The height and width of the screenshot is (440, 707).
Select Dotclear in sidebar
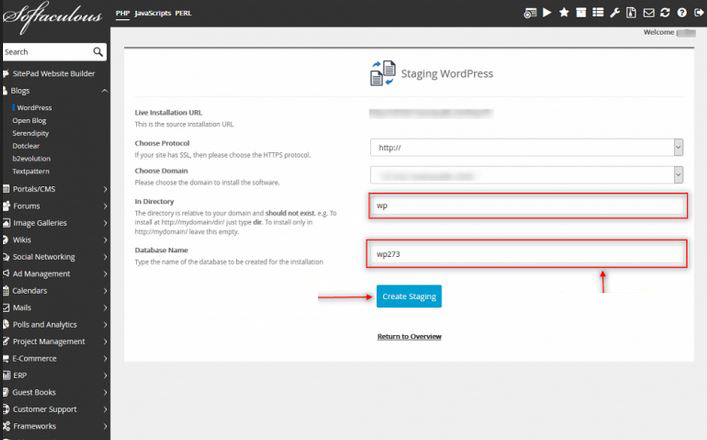click(x=26, y=146)
